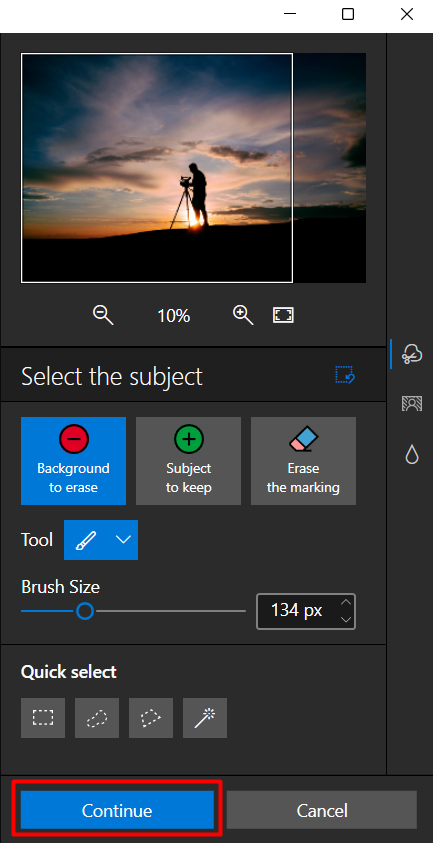
Task: Pick the polygon lasso quick select tool
Action: [x=151, y=718]
